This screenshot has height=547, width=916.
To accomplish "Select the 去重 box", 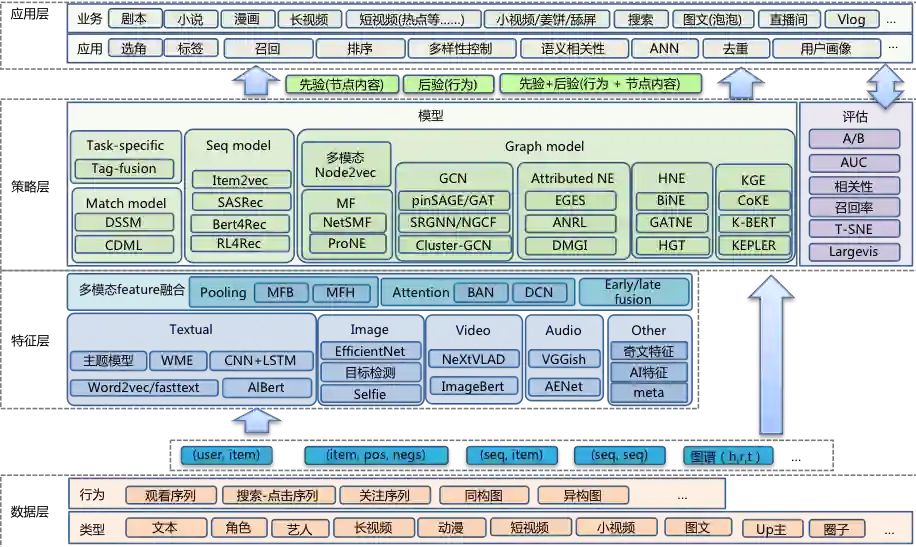I will pos(735,49).
